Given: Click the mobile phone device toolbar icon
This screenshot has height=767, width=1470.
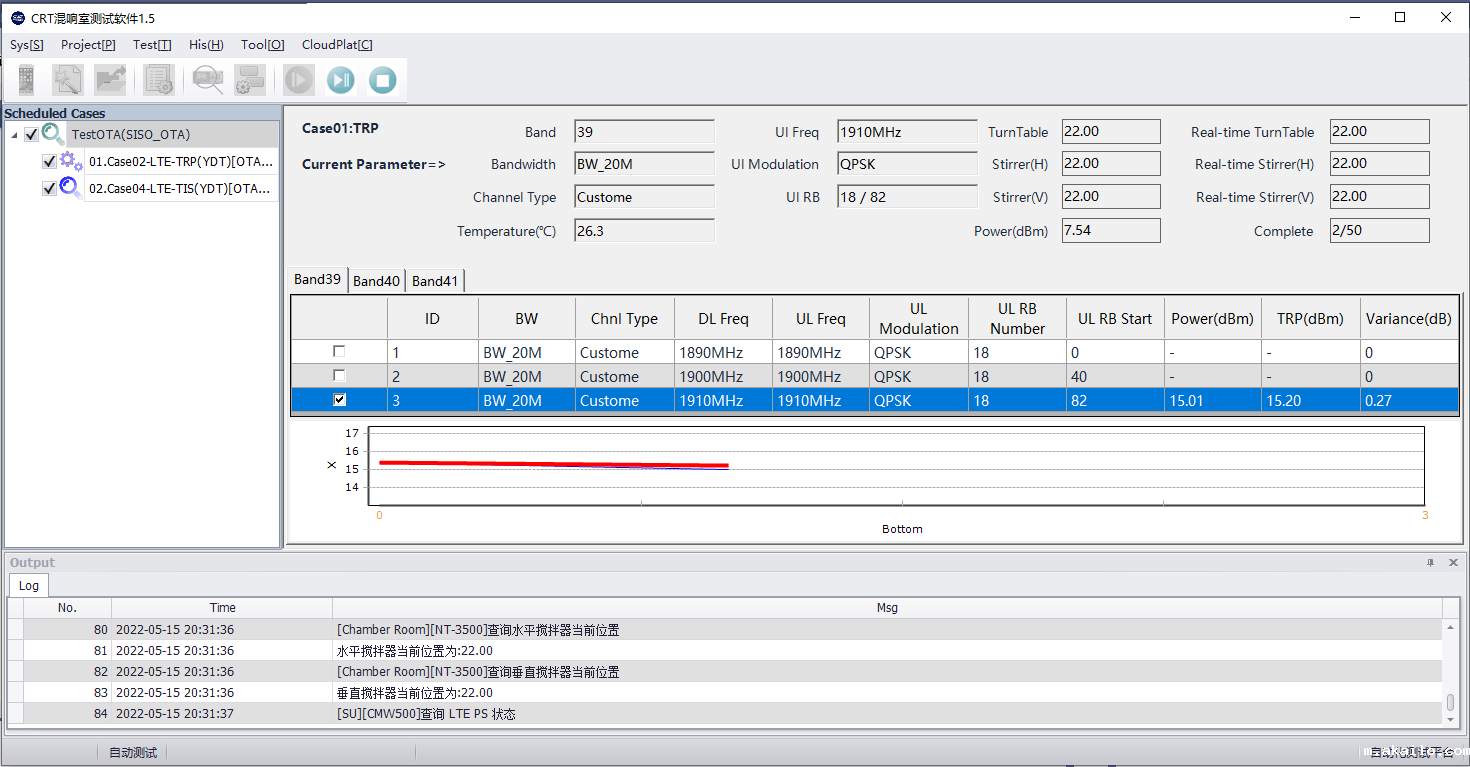Looking at the screenshot, I should pos(27,80).
